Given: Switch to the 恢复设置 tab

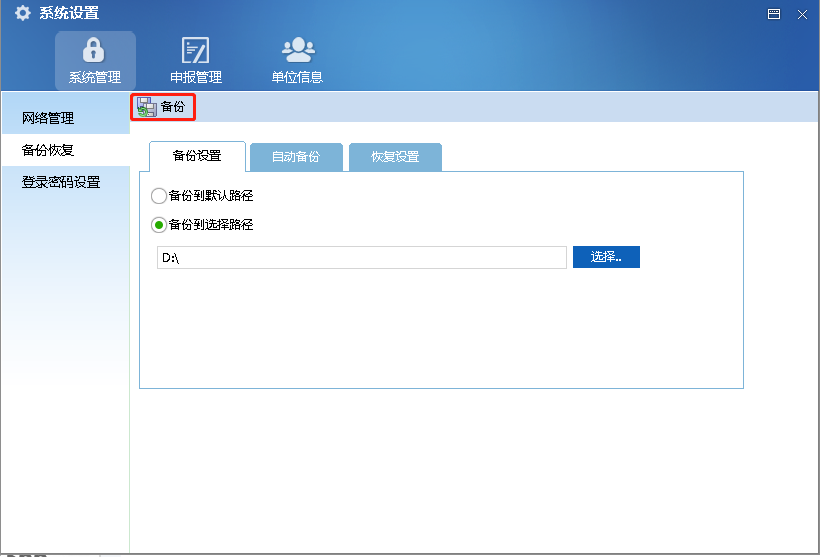Looking at the screenshot, I should pyautogui.click(x=395, y=157).
